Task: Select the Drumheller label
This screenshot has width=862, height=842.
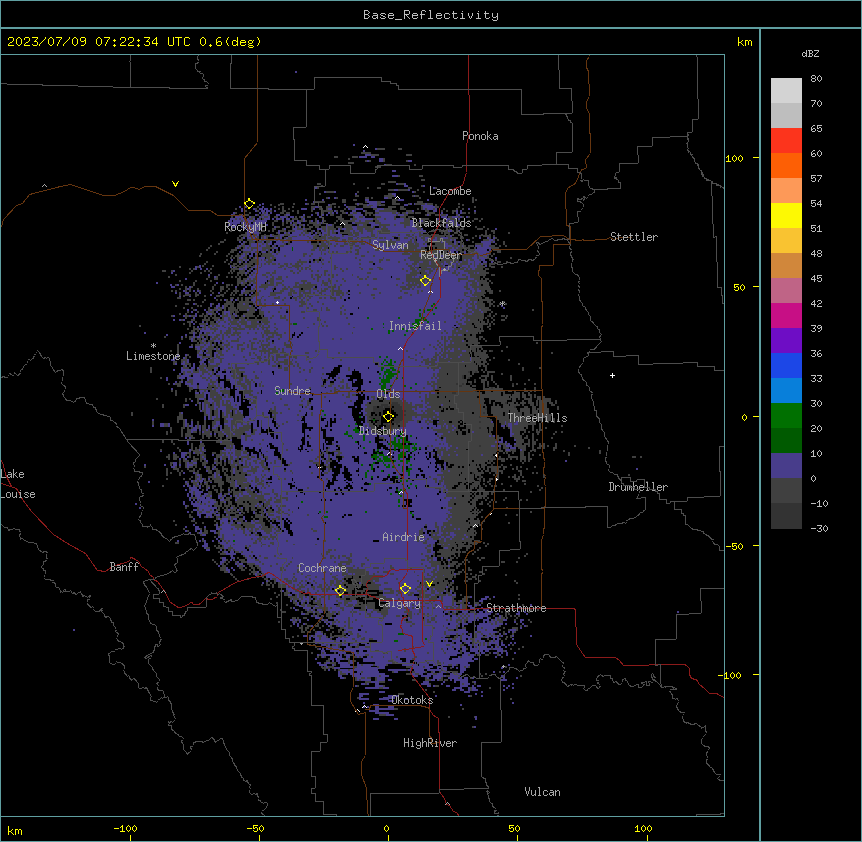Action: click(638, 487)
